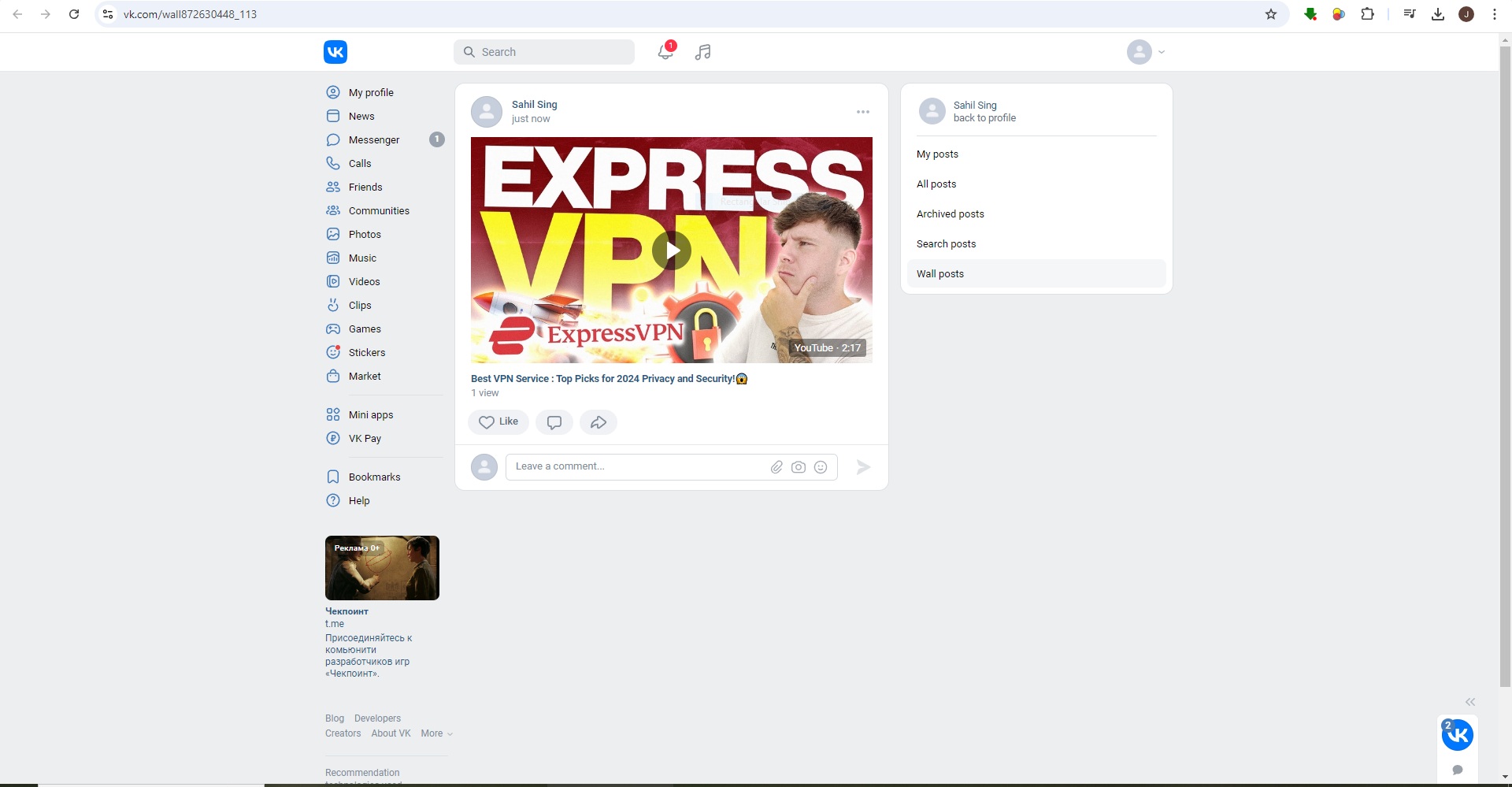This screenshot has width=1512, height=787.
Task: Open the music player note icon
Action: click(x=703, y=52)
